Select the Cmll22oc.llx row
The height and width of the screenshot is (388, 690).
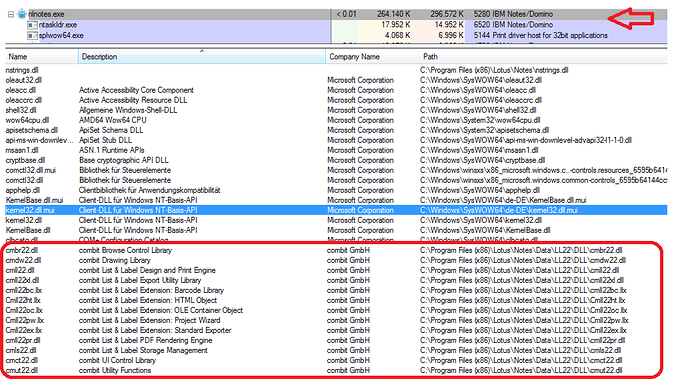[x=336, y=310]
